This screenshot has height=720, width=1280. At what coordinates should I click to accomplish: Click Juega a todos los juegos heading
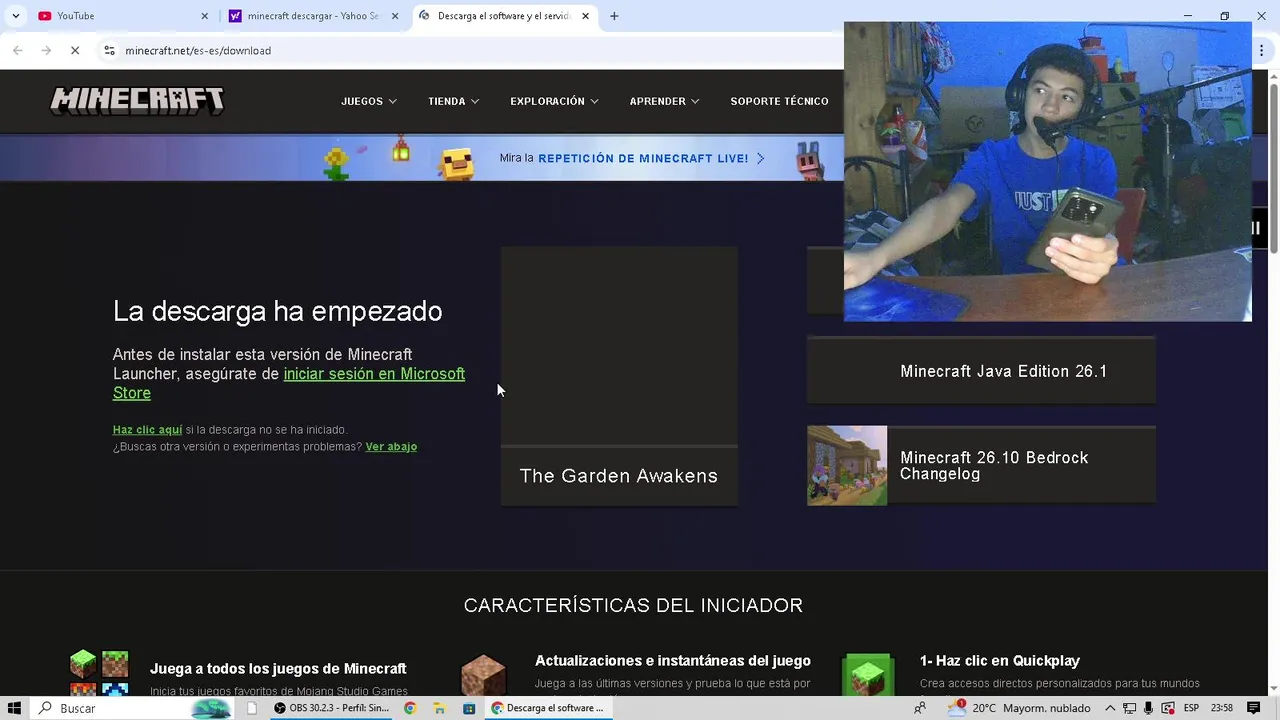278,669
